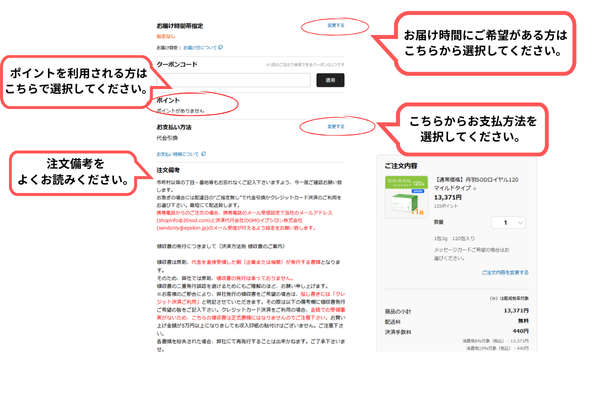The width and height of the screenshot is (600, 400).
Task: Click the ポイントがありません text
Action: [x=179, y=112]
